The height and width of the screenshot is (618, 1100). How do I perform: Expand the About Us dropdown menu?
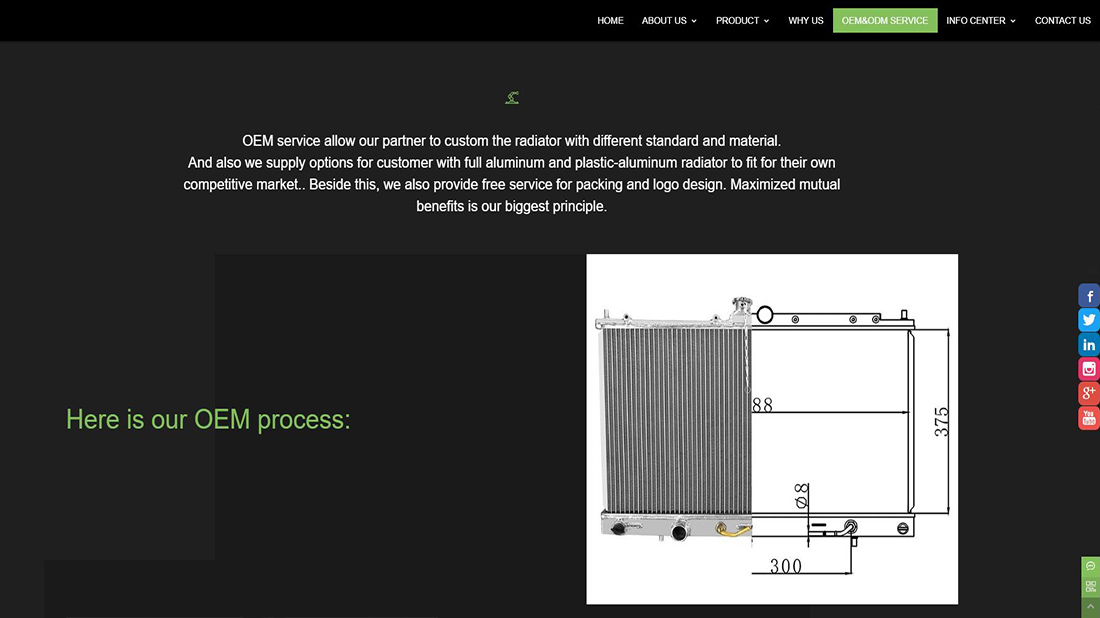[x=669, y=21]
